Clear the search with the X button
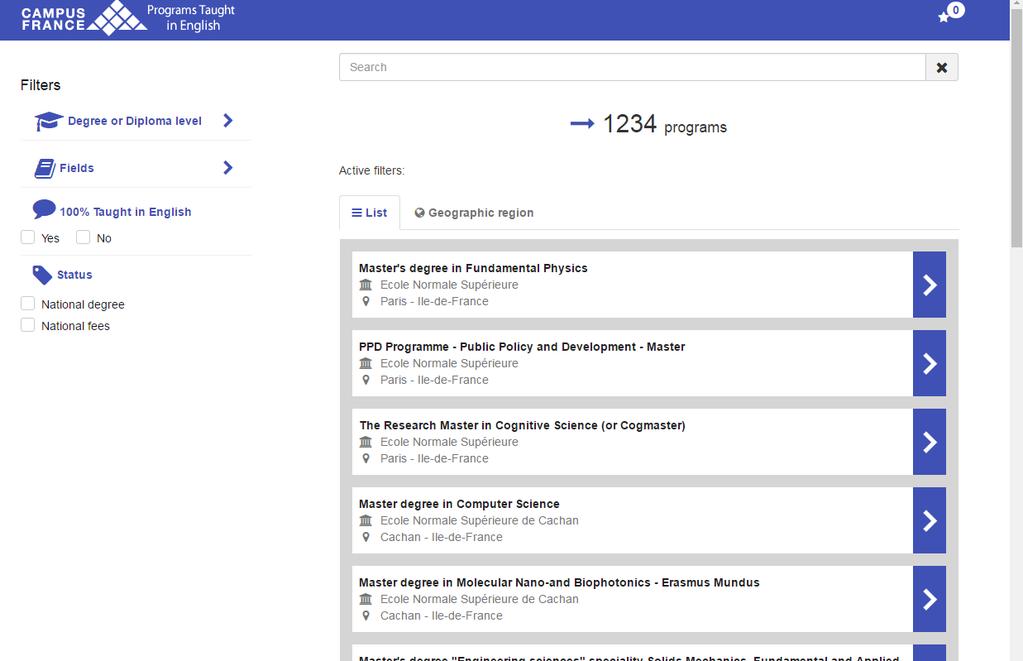The image size is (1023, 661). (x=941, y=67)
